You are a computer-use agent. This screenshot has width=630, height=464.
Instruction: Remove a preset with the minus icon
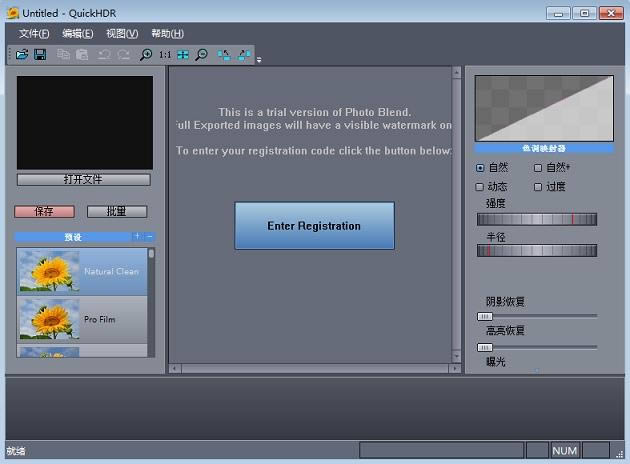[x=149, y=237]
